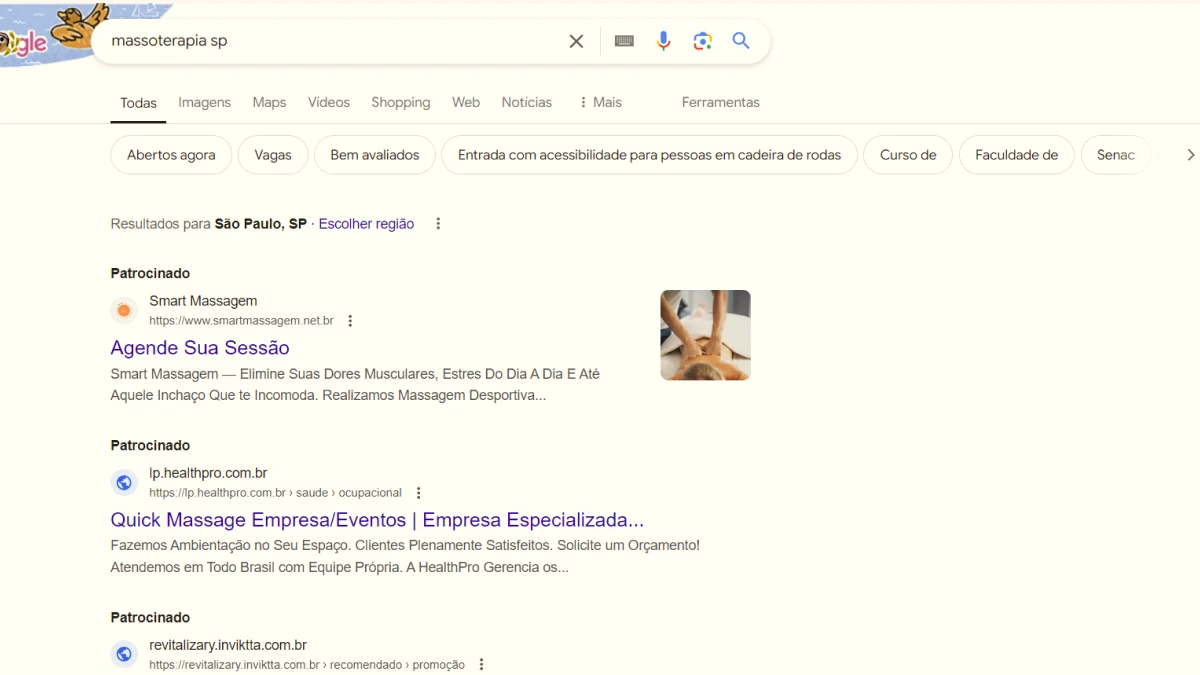The height and width of the screenshot is (675, 1200).
Task: Switch to the Web tab
Action: coord(466,102)
